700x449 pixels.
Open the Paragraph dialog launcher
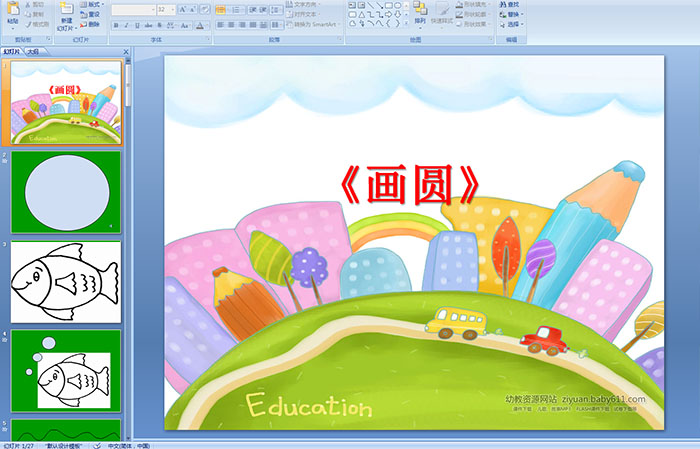coord(340,39)
